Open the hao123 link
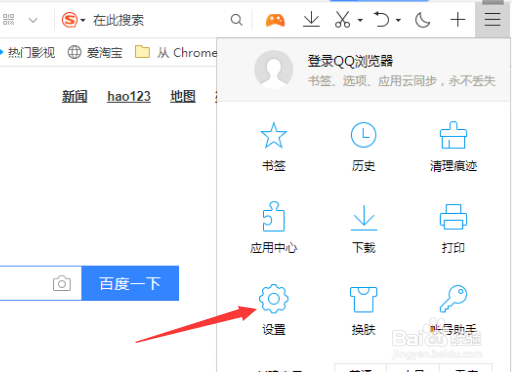Image resolution: width=512 pixels, height=372 pixels. (x=129, y=97)
